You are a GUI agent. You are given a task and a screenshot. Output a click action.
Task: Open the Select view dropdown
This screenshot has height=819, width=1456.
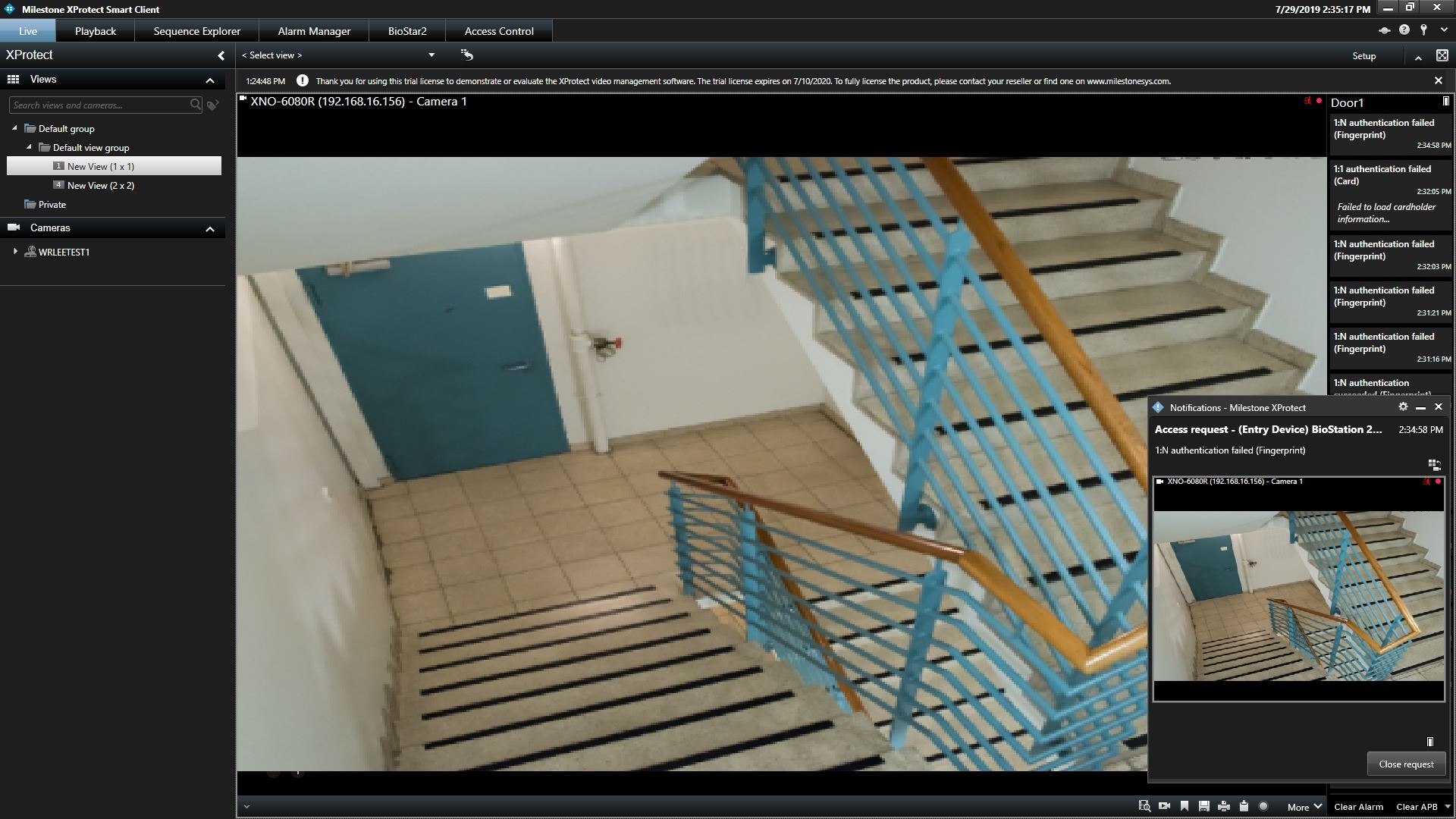coord(338,55)
